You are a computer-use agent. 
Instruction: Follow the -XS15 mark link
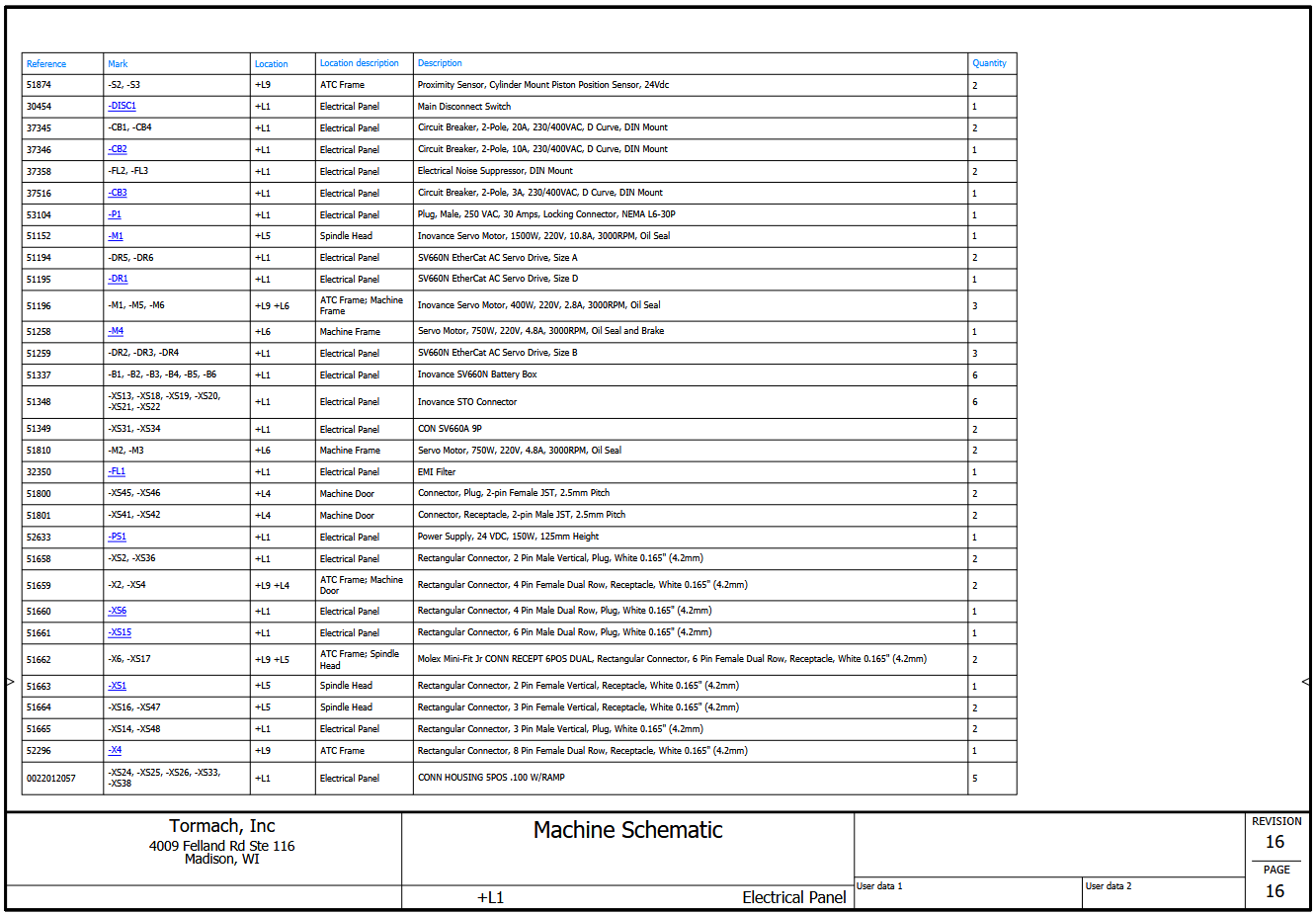[120, 632]
